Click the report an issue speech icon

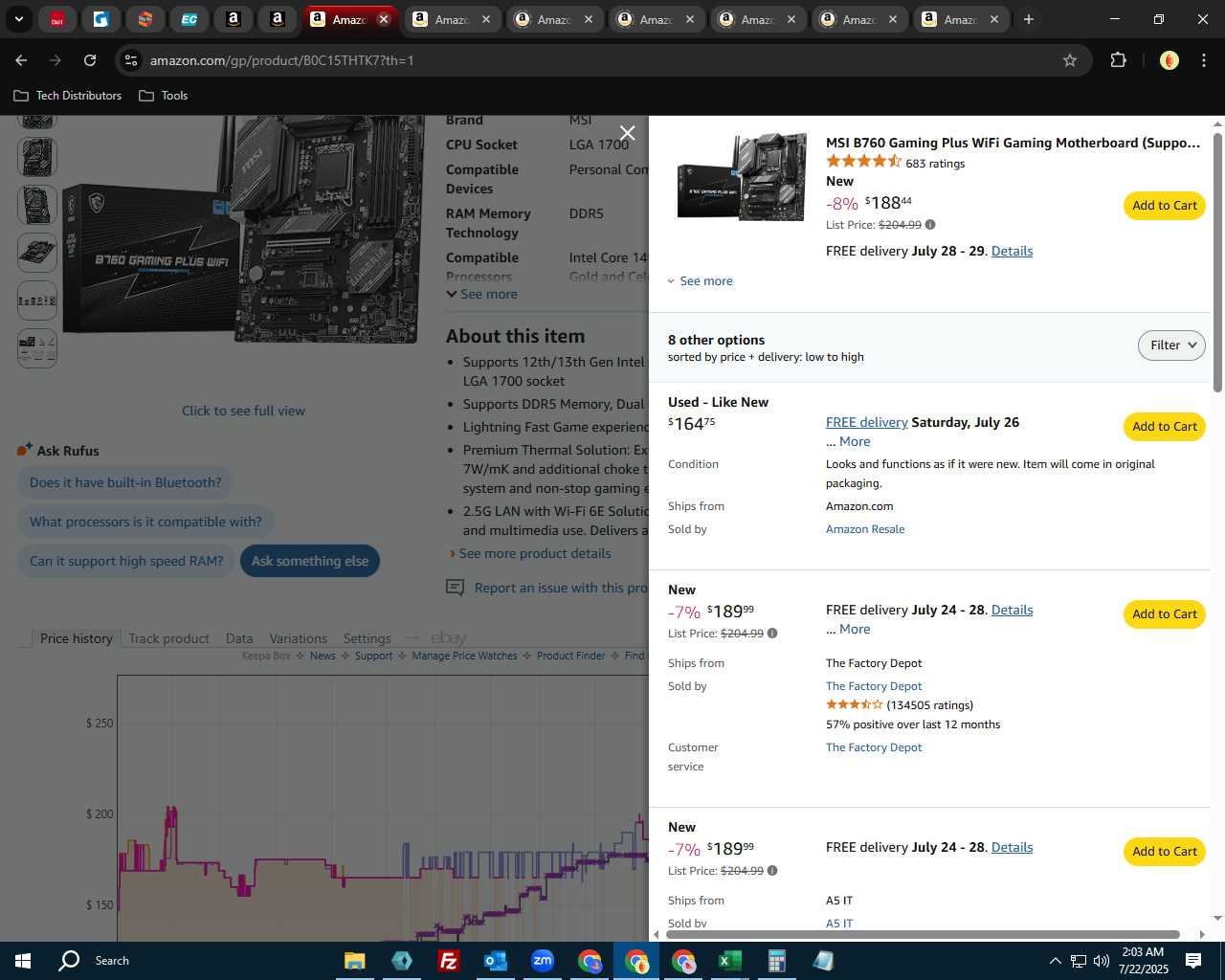tap(456, 588)
